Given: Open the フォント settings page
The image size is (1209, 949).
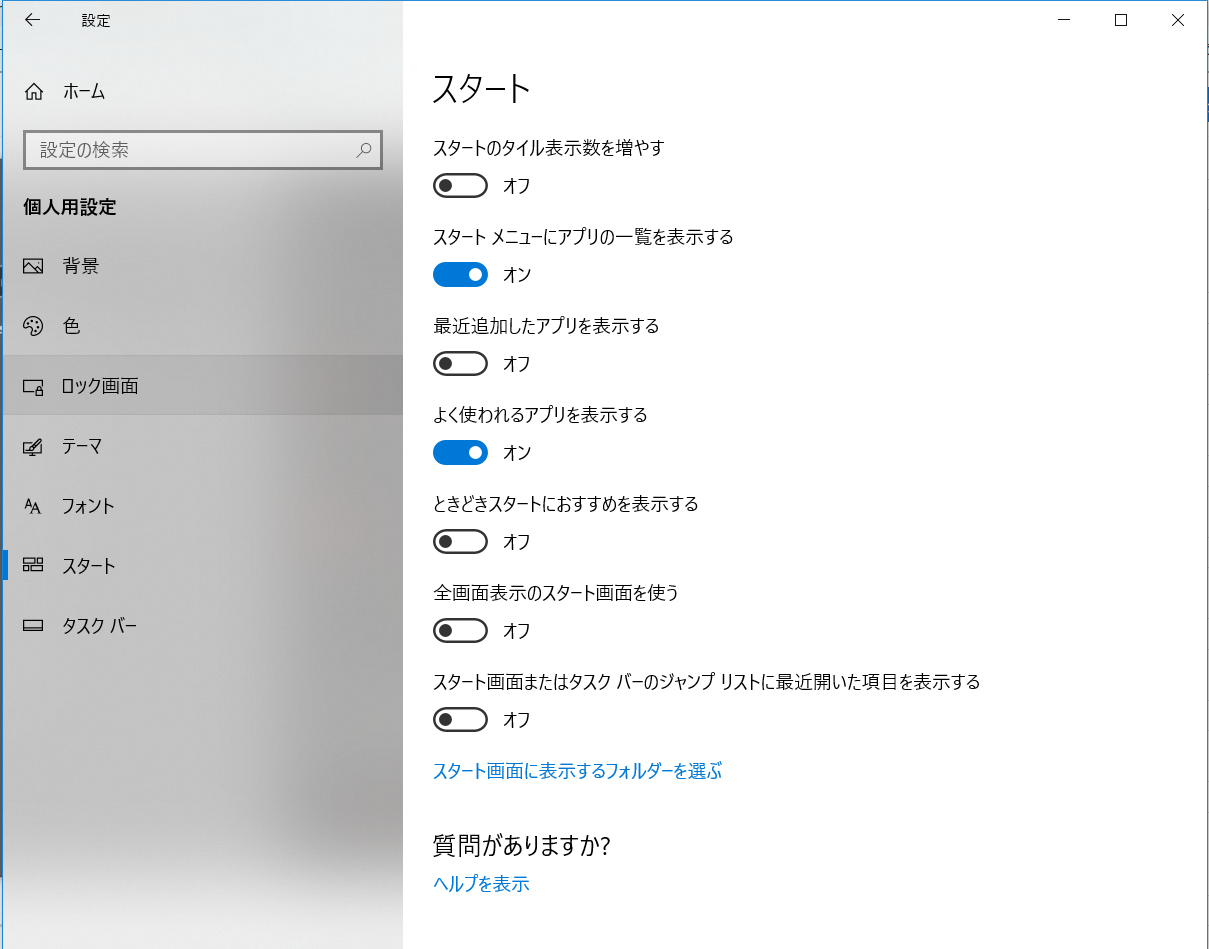Looking at the screenshot, I should tap(203, 506).
